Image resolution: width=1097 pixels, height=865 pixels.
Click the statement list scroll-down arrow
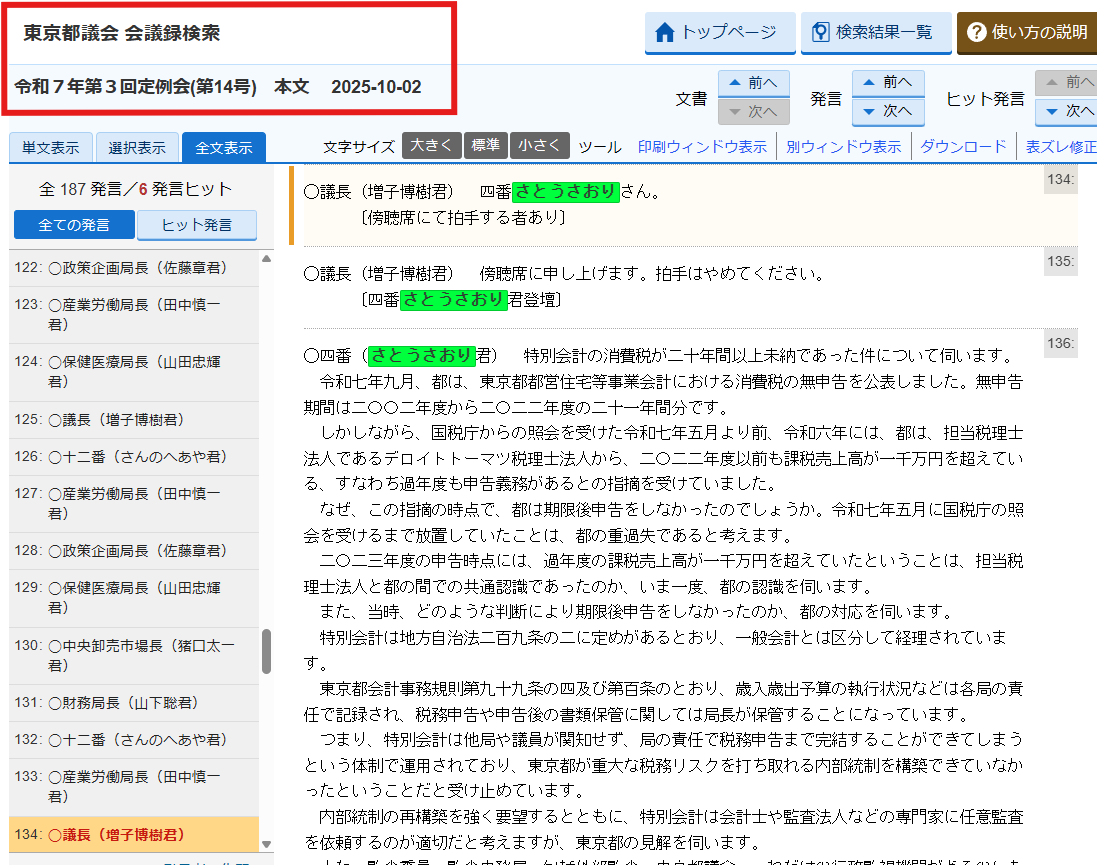[266, 845]
